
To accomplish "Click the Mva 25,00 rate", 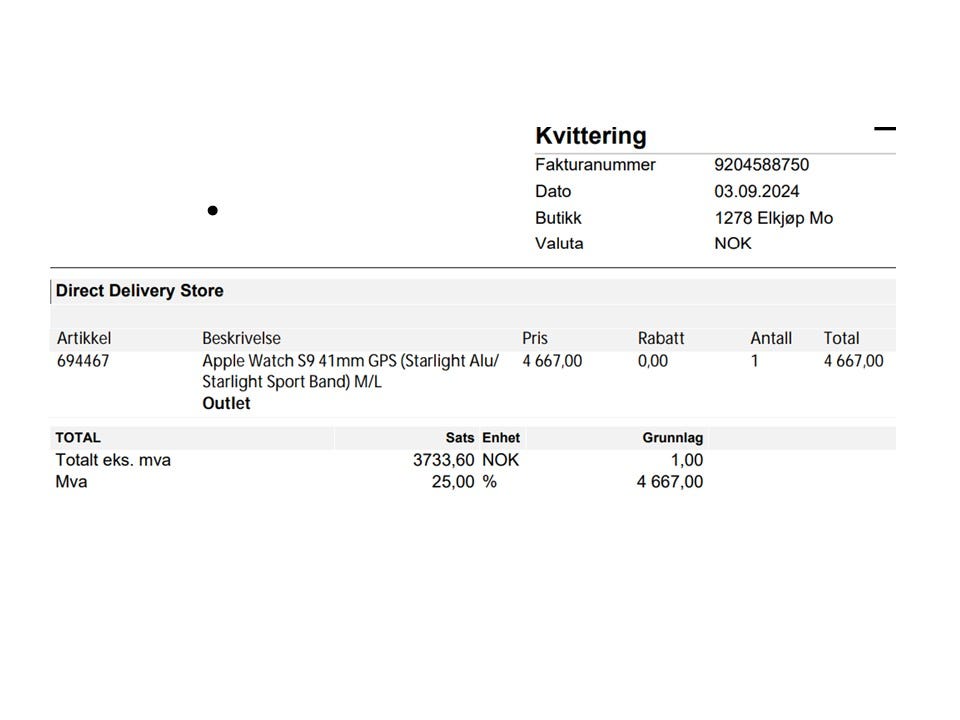I will (x=453, y=482).
